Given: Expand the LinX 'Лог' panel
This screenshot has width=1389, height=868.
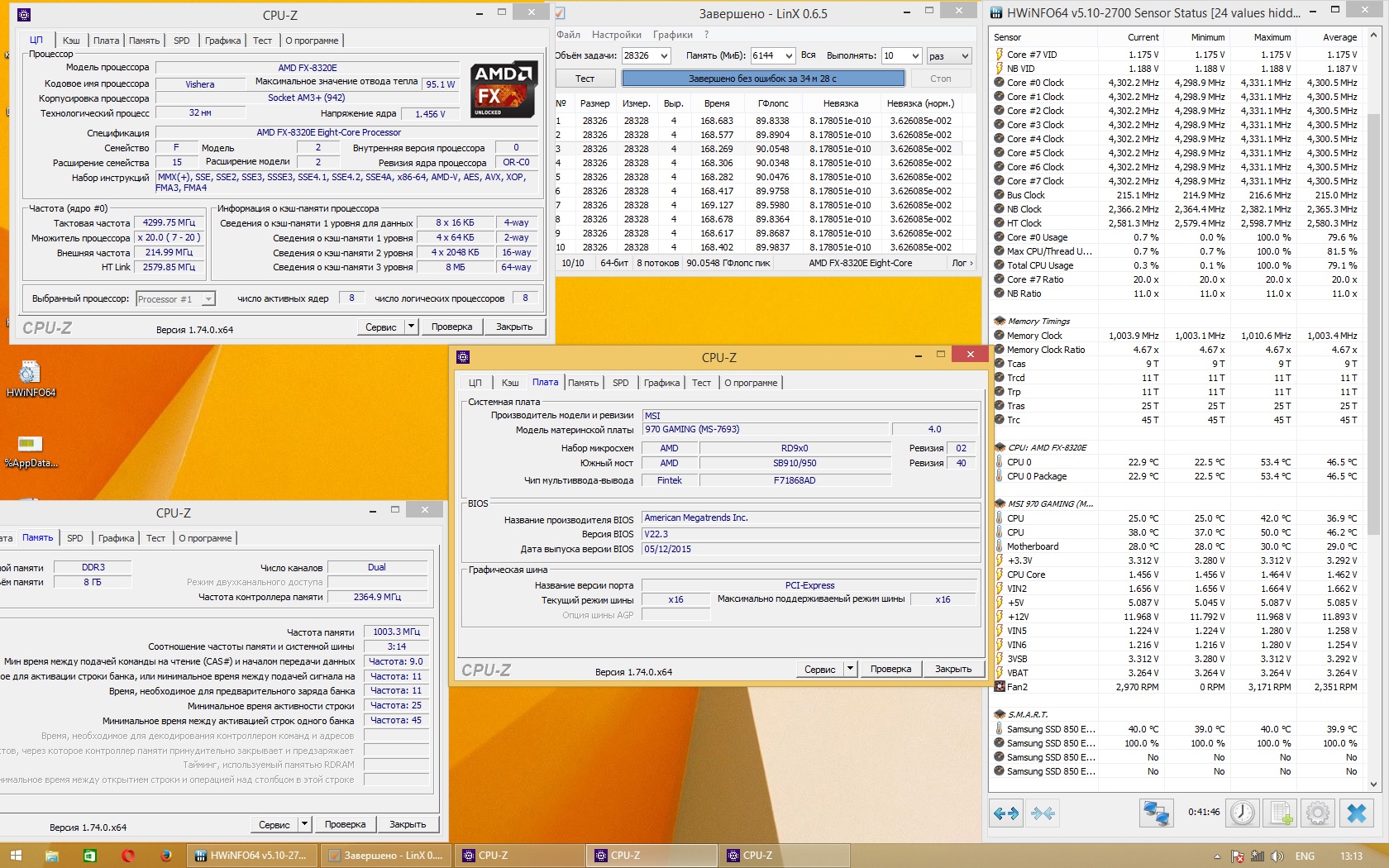Looking at the screenshot, I should pyautogui.click(x=962, y=263).
